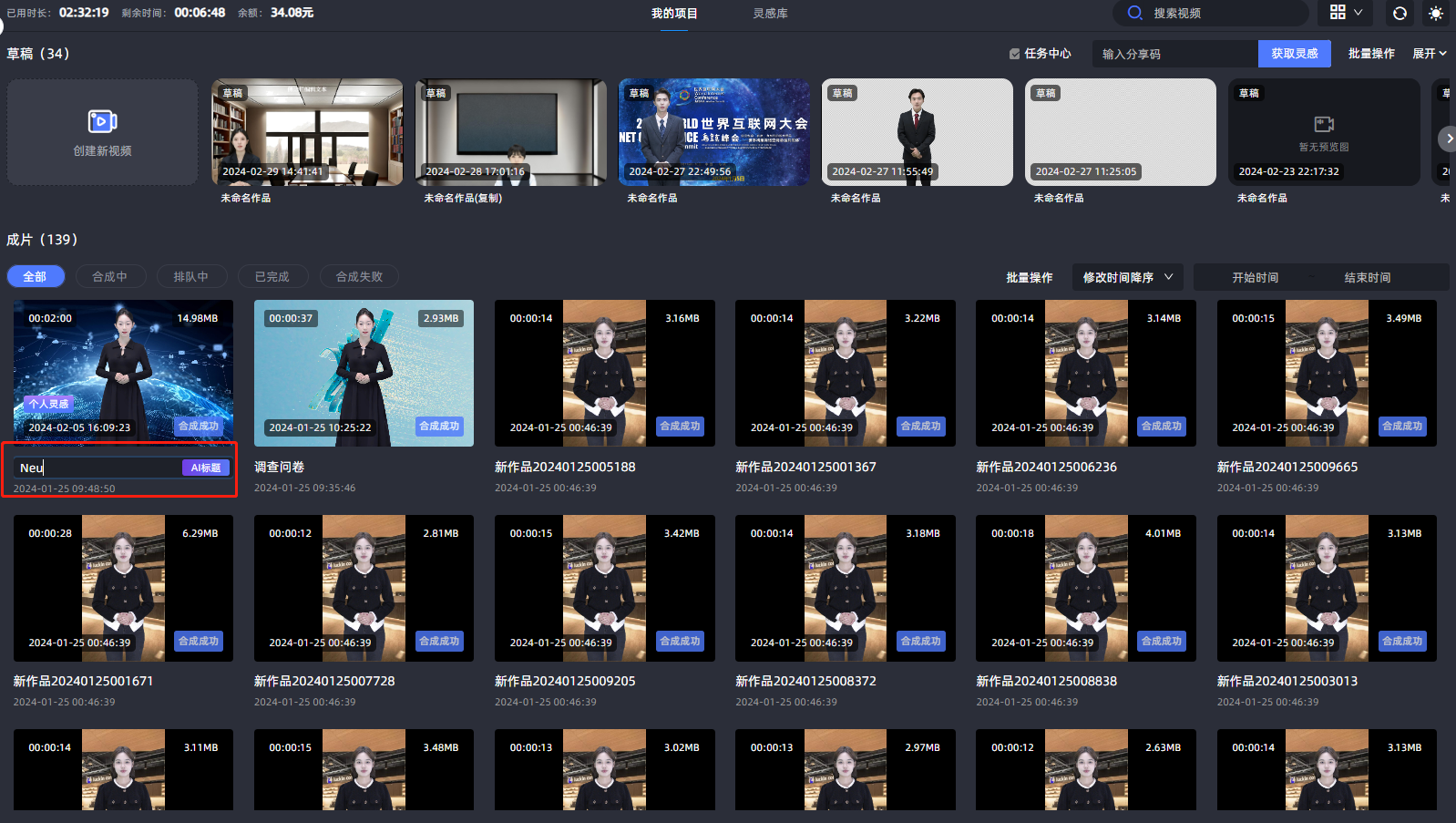Click title text 新作品20240125009665
The height and width of the screenshot is (823, 1456).
pyautogui.click(x=1287, y=467)
